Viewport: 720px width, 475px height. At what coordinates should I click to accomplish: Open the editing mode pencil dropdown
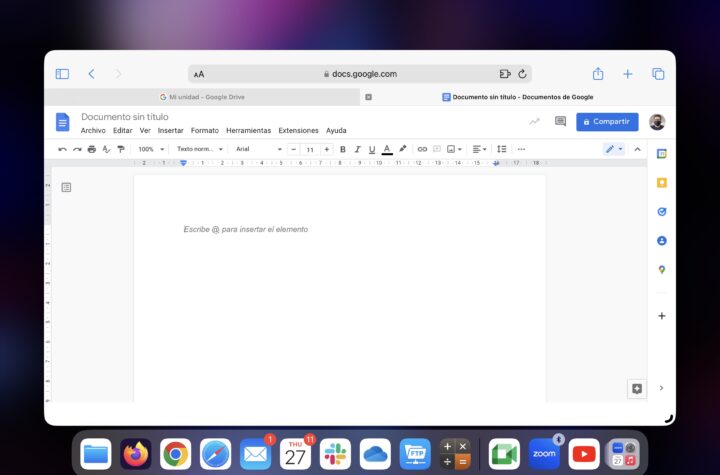pos(613,149)
